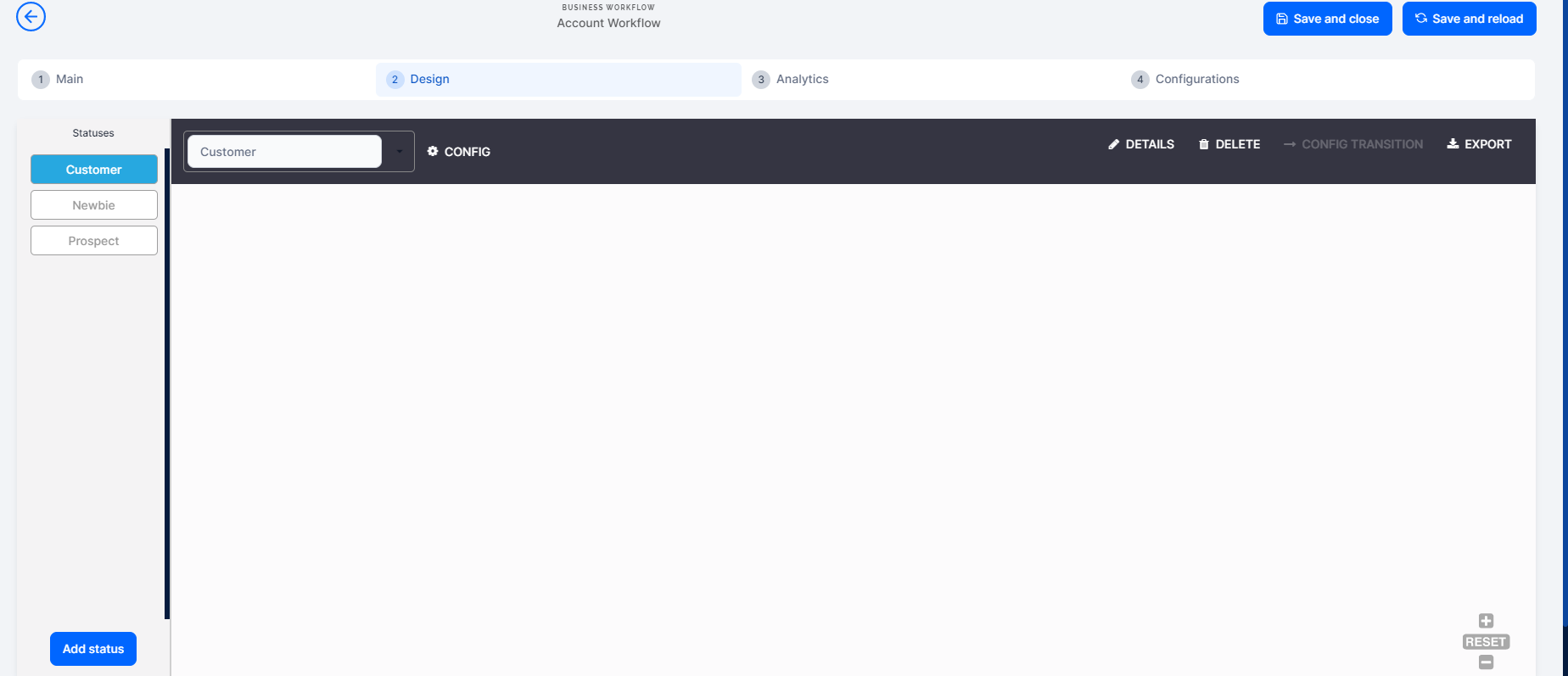This screenshot has width=1568, height=676.
Task: Click the CONFIG TRANSITION arrow option
Action: [x=1353, y=144]
